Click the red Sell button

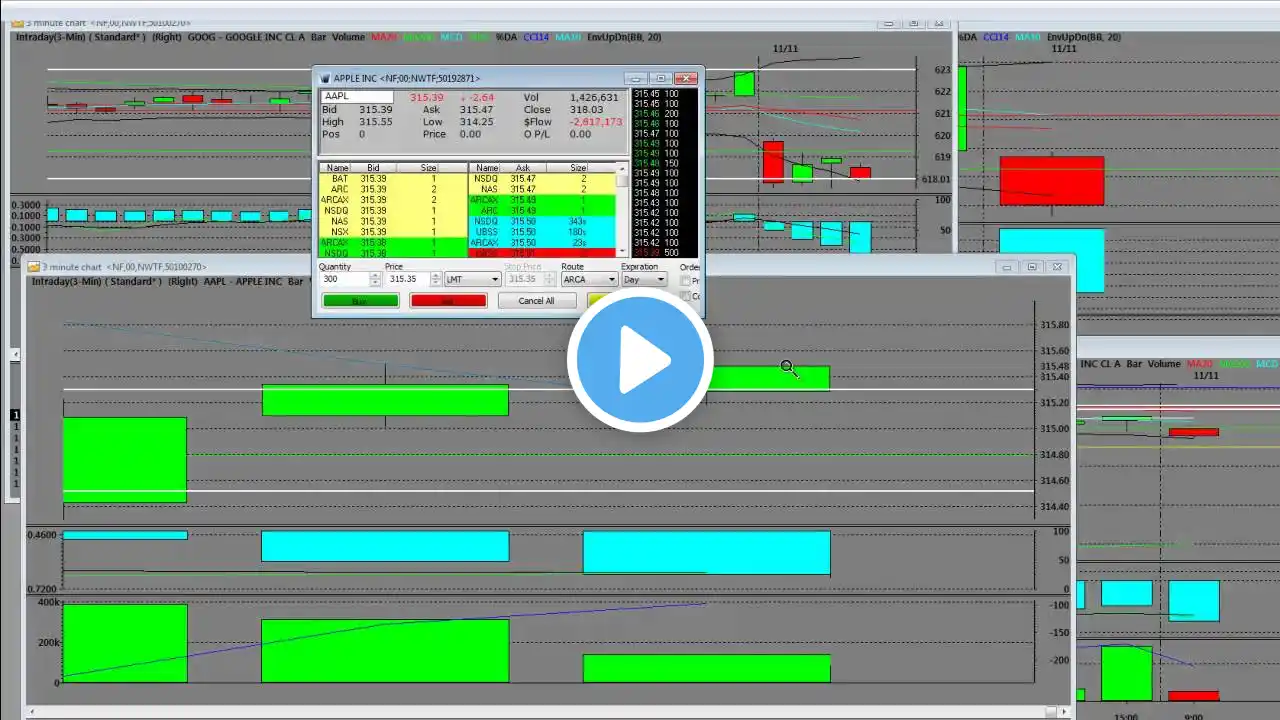coord(448,301)
